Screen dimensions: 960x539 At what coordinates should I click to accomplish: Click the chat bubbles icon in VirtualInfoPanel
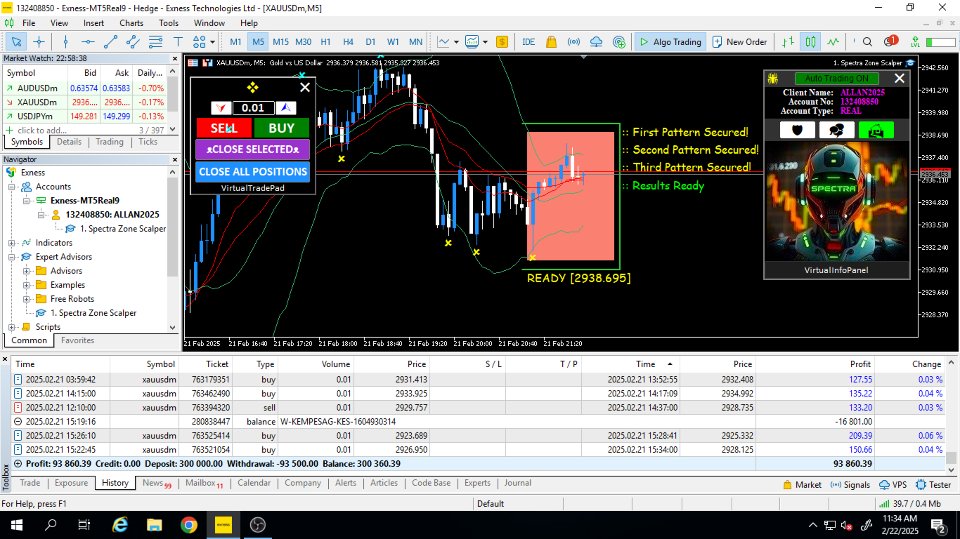[836, 130]
